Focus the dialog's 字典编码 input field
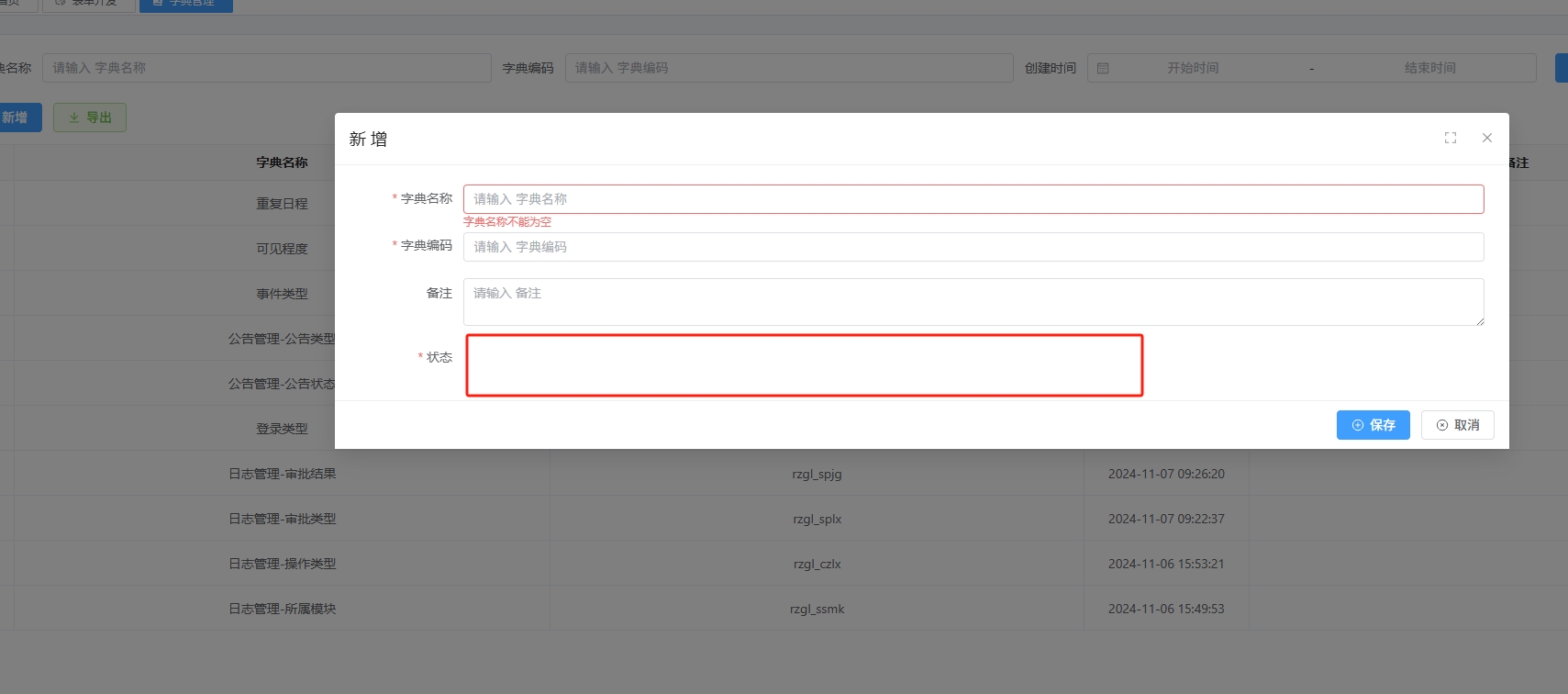 coord(973,247)
